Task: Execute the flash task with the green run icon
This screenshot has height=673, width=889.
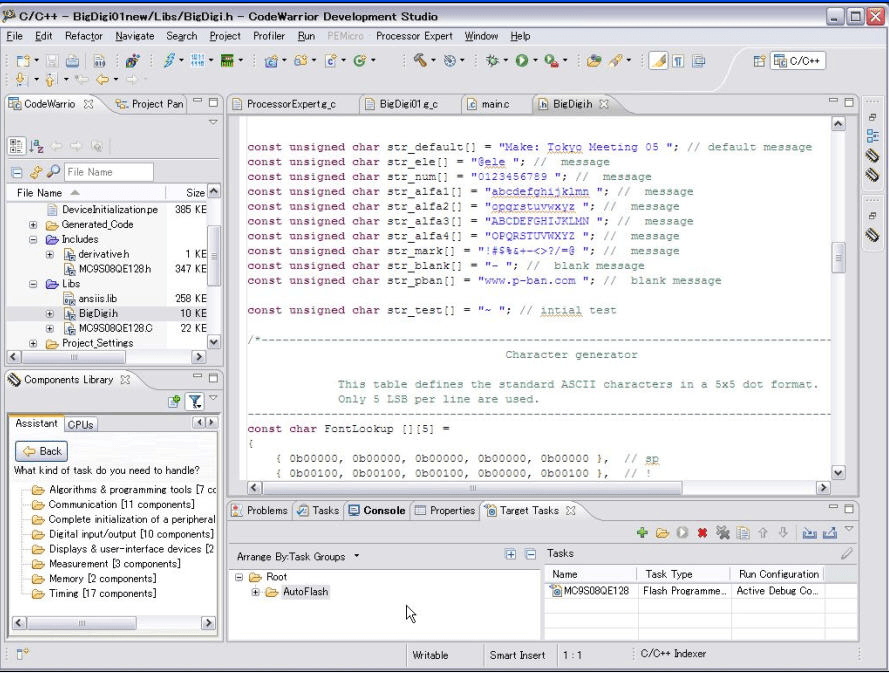Action: tap(683, 533)
